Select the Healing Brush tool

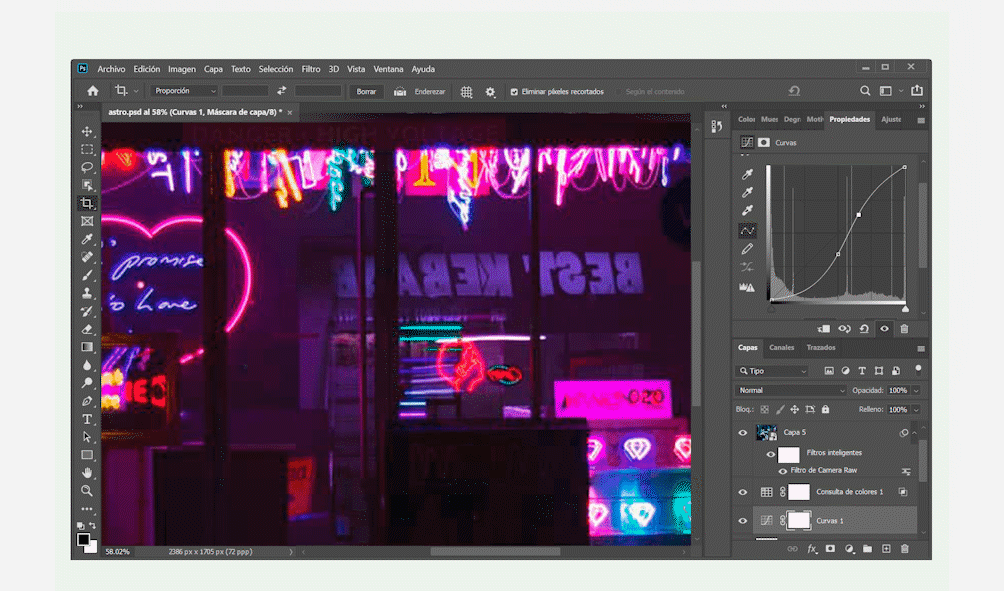[87, 257]
